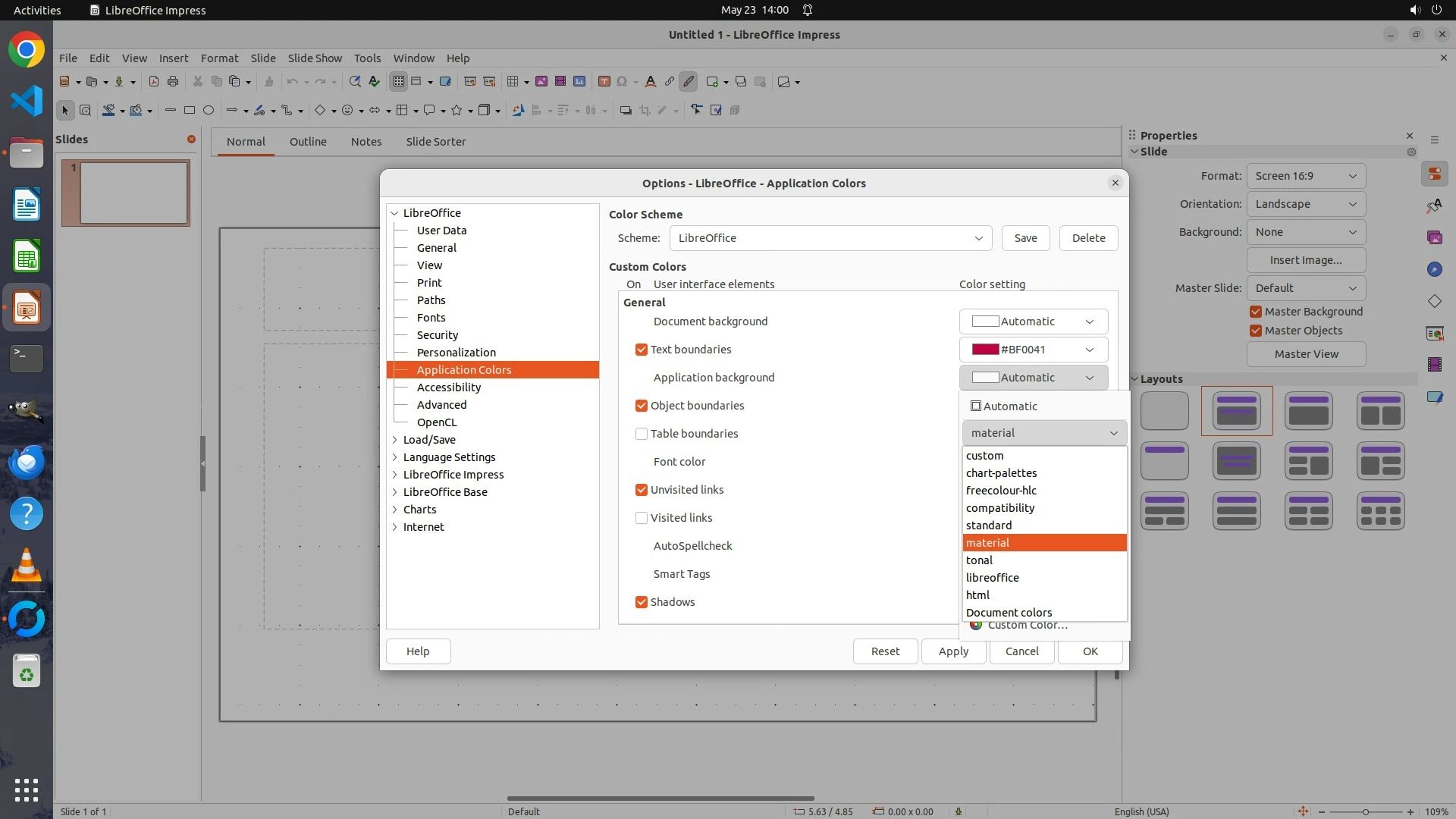
Task: Uncheck the Text boundaries checkbox
Action: [x=642, y=350]
